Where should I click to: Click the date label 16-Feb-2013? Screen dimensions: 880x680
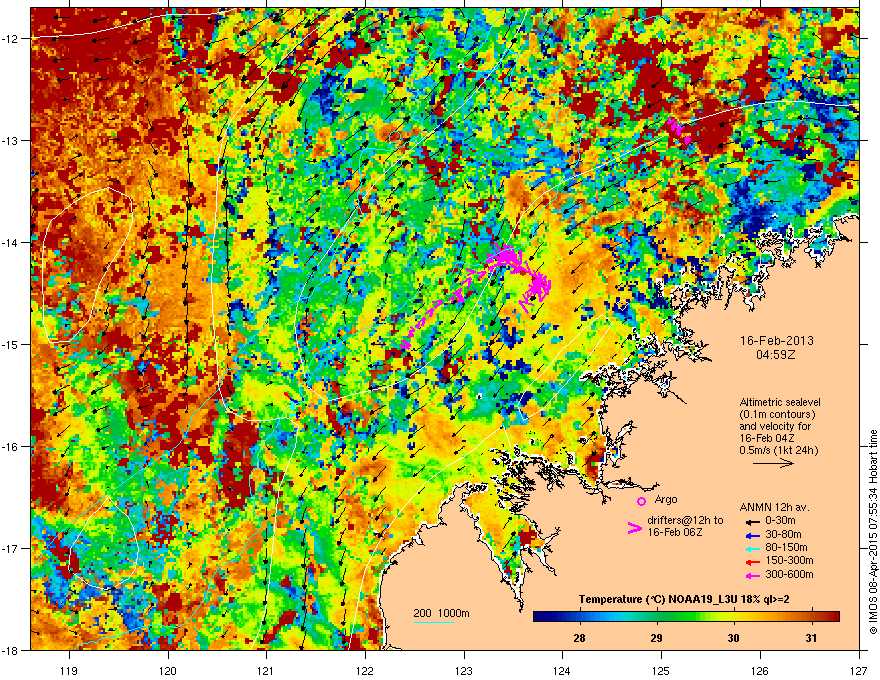(x=776, y=341)
